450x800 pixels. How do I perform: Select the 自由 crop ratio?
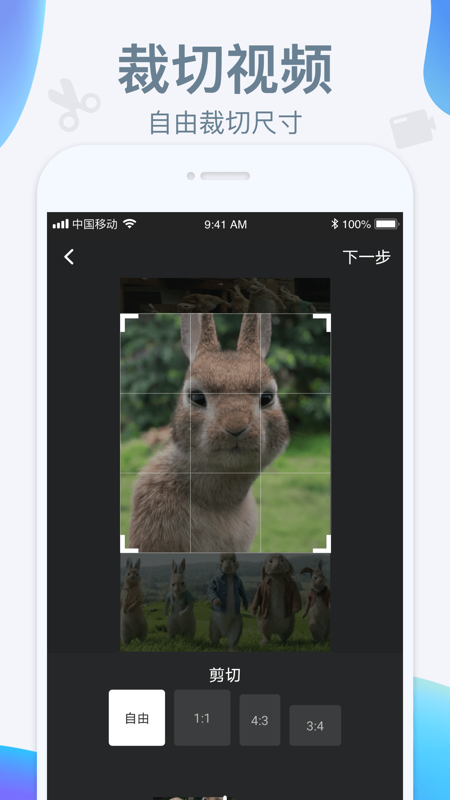[x=137, y=718]
